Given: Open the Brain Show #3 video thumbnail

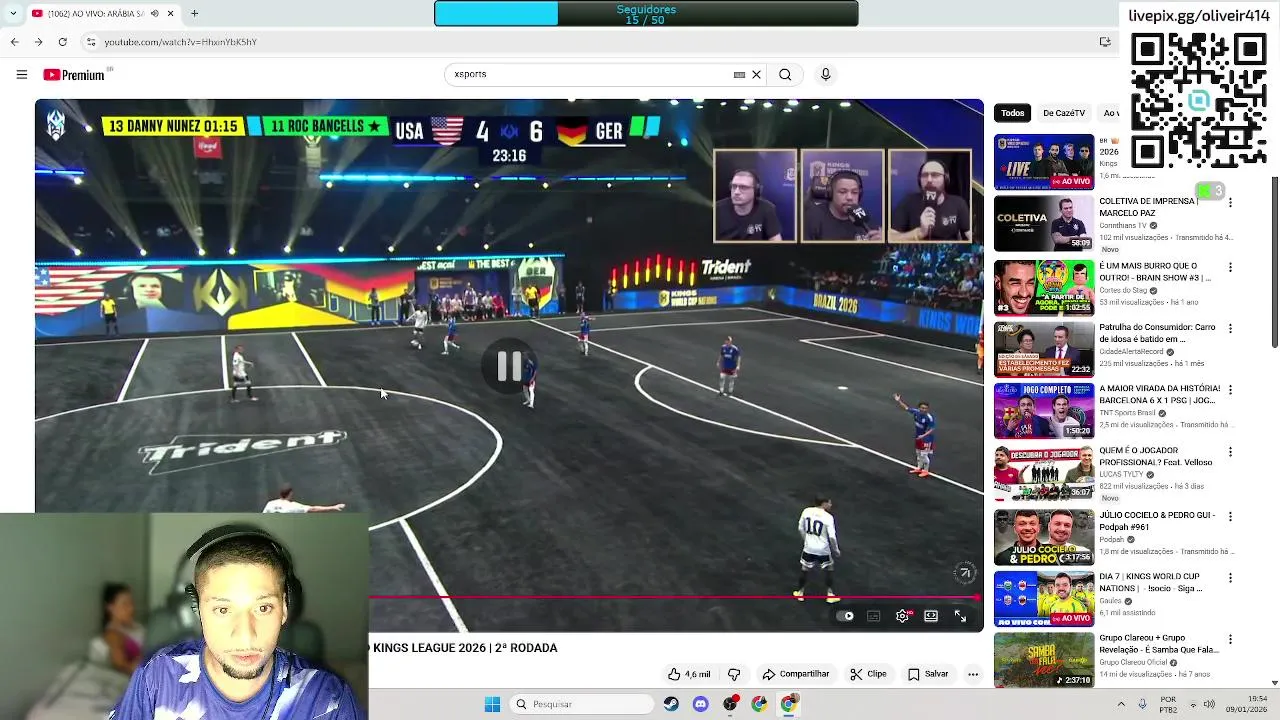Looking at the screenshot, I should 1044,288.
